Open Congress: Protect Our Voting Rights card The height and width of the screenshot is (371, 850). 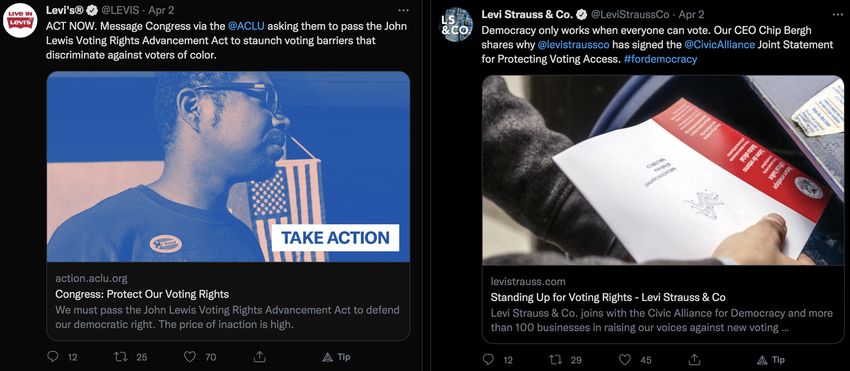[228, 206]
